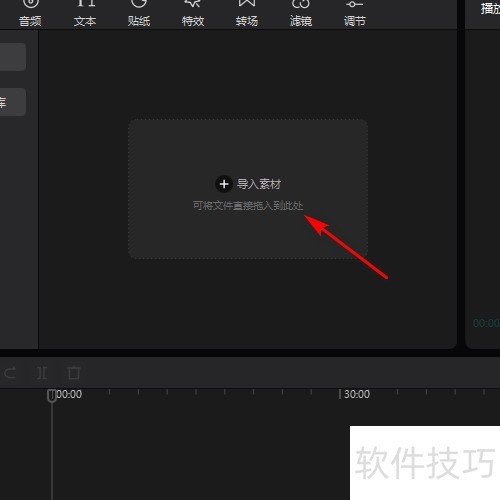Open the 转场 transitions tab

[x=247, y=14]
